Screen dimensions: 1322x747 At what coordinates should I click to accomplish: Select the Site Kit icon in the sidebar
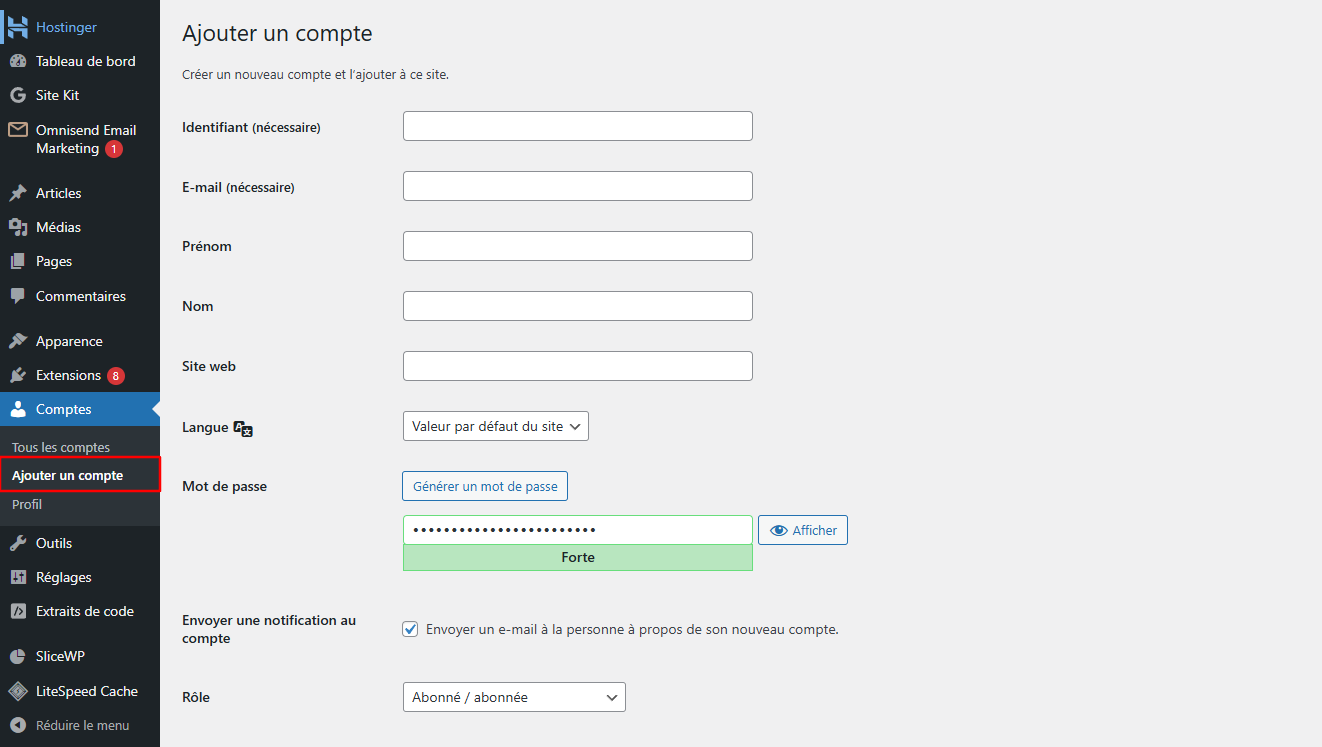tap(19, 95)
